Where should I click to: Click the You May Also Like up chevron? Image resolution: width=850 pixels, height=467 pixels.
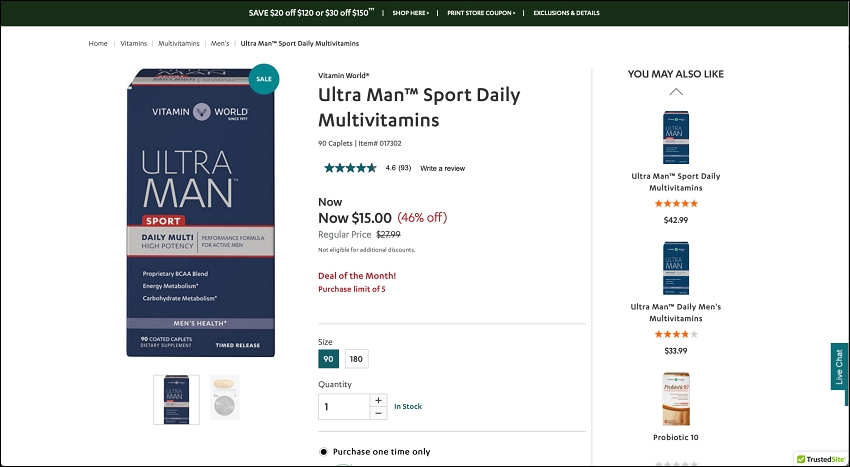[675, 92]
